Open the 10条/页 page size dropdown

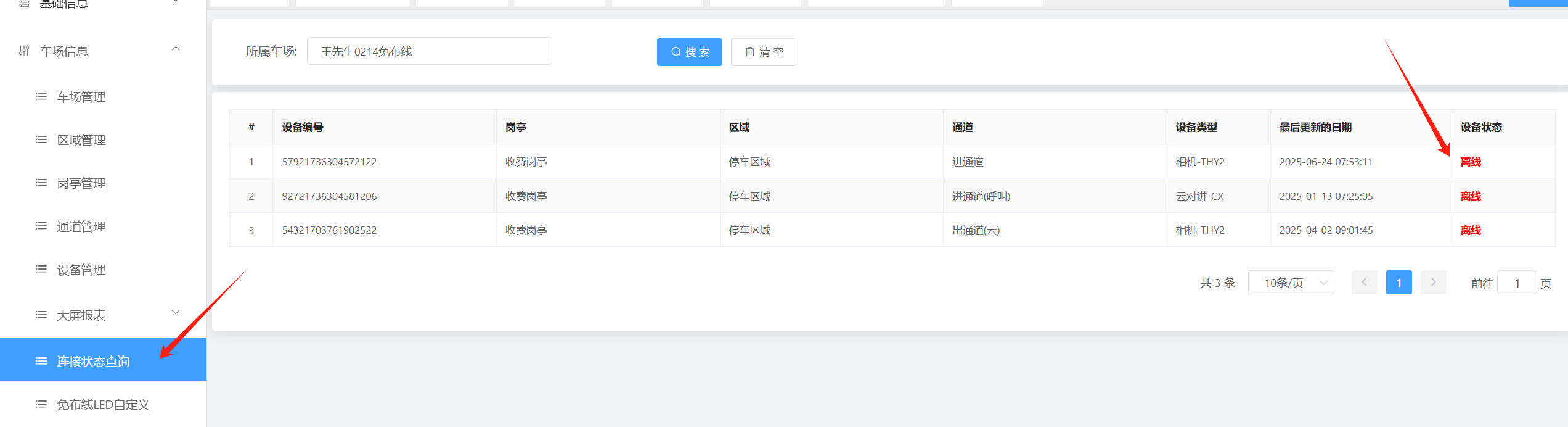[x=1291, y=283]
